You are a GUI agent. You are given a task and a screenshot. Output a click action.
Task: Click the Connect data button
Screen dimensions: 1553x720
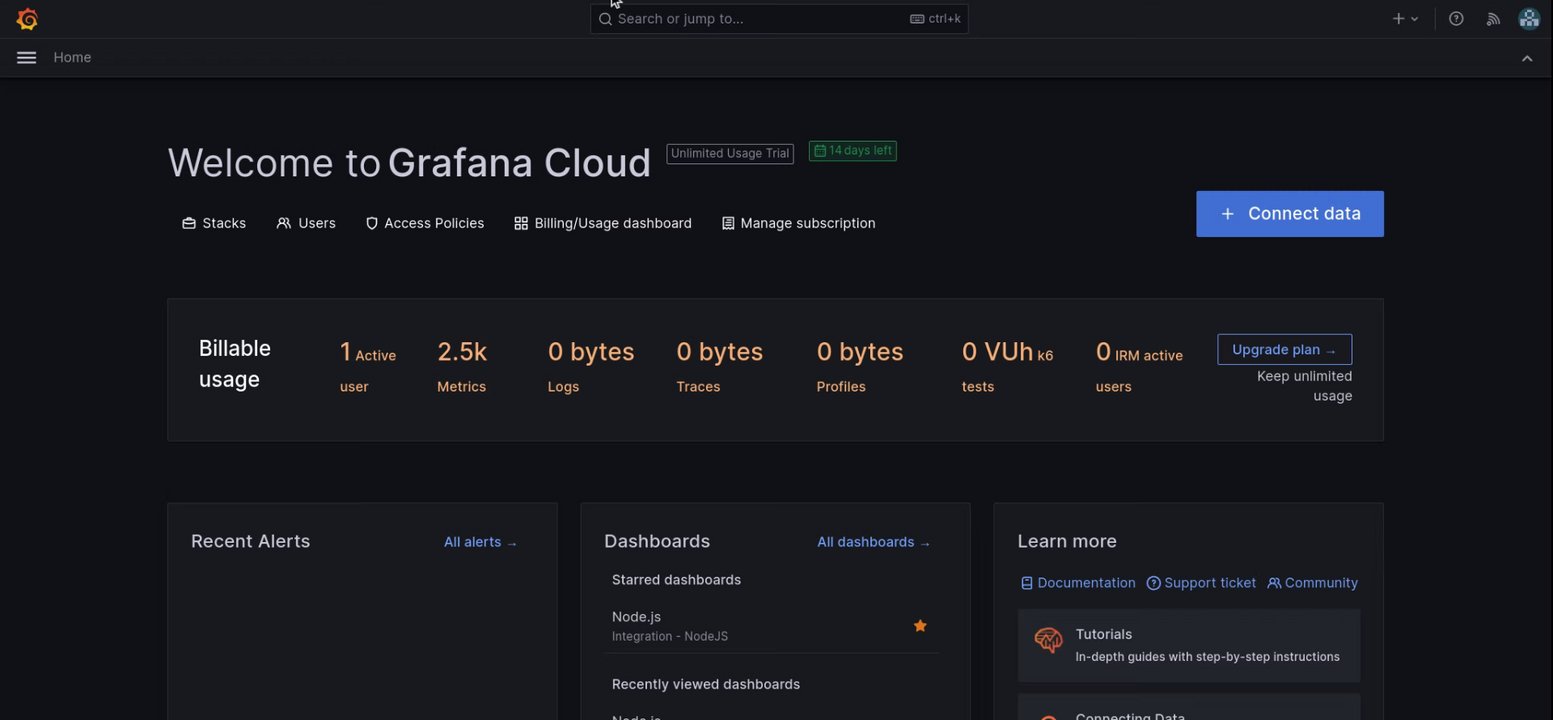pos(1290,214)
